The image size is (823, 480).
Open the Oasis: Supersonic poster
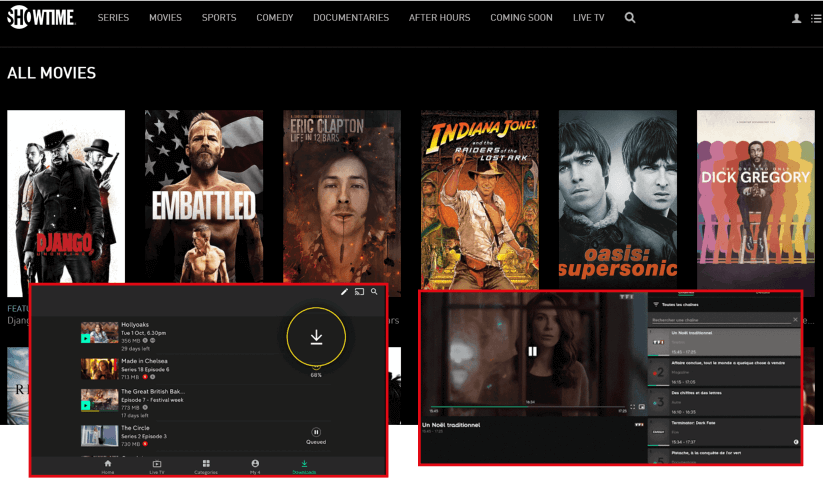point(618,199)
